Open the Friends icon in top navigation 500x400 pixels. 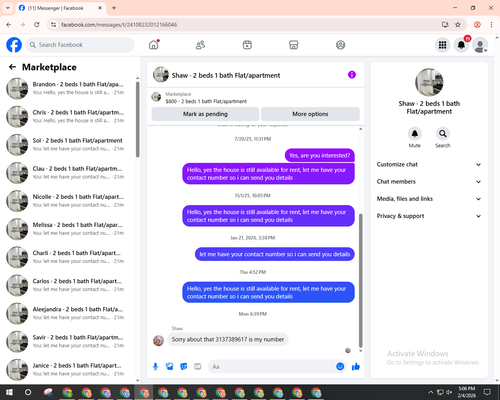pos(200,45)
